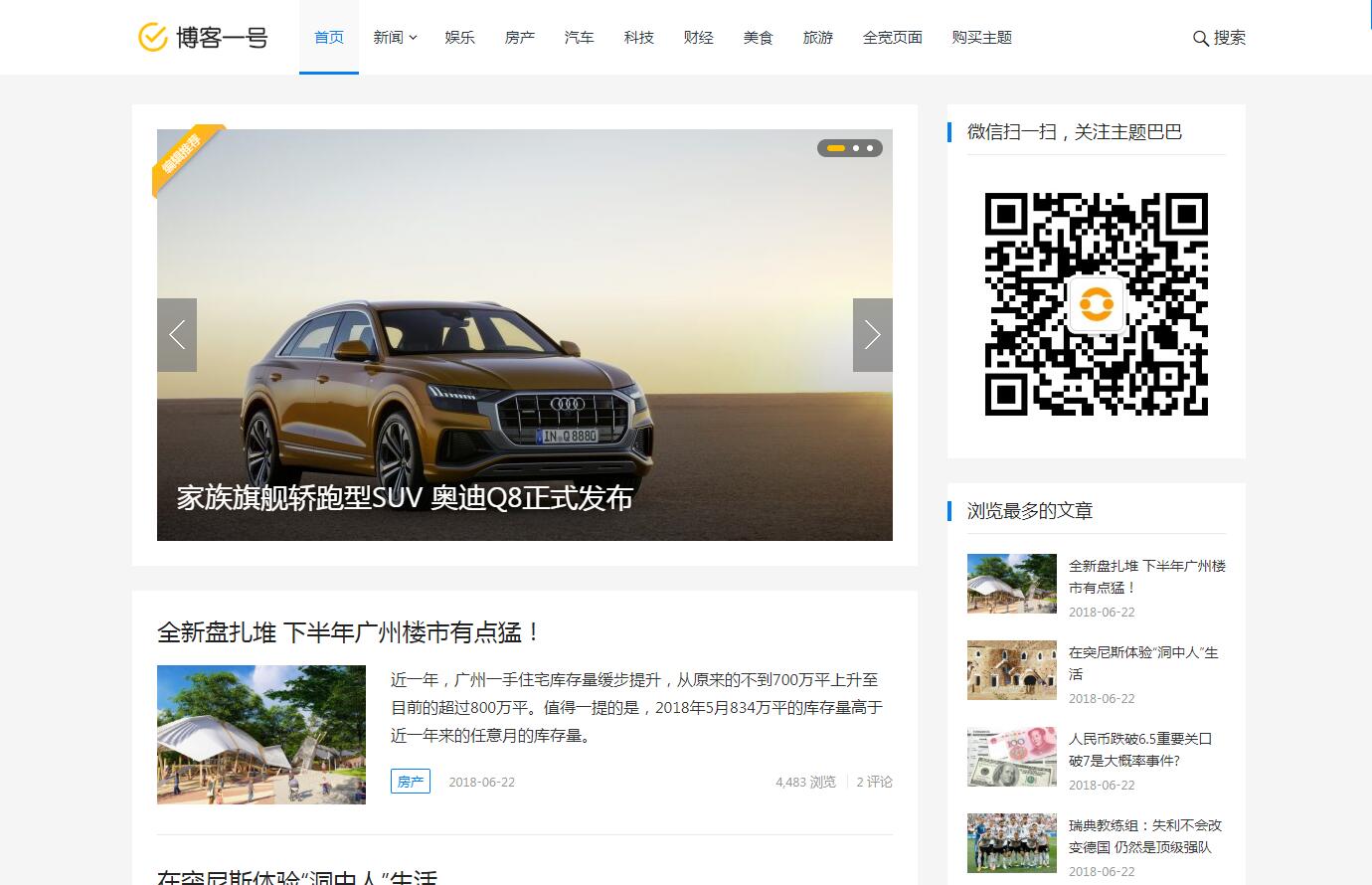This screenshot has height=885, width=1372.
Task: Activate the third carousel dot
Action: coord(872,148)
